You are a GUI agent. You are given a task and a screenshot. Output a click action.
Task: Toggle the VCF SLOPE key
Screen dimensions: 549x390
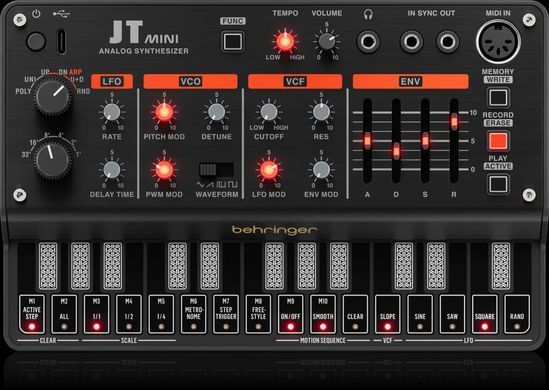(x=388, y=314)
